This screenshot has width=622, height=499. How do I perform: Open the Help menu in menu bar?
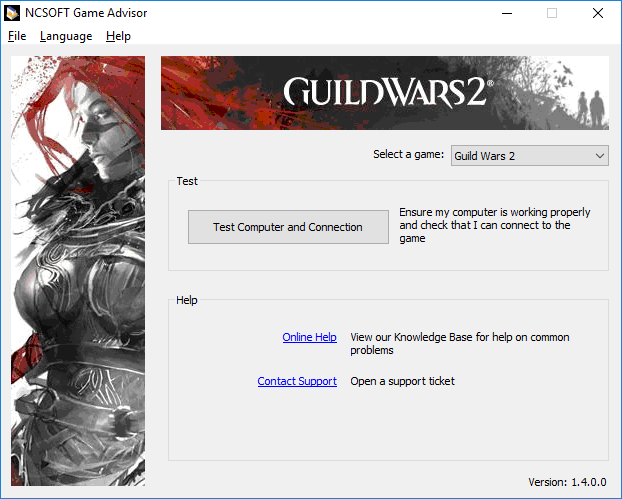(118, 36)
